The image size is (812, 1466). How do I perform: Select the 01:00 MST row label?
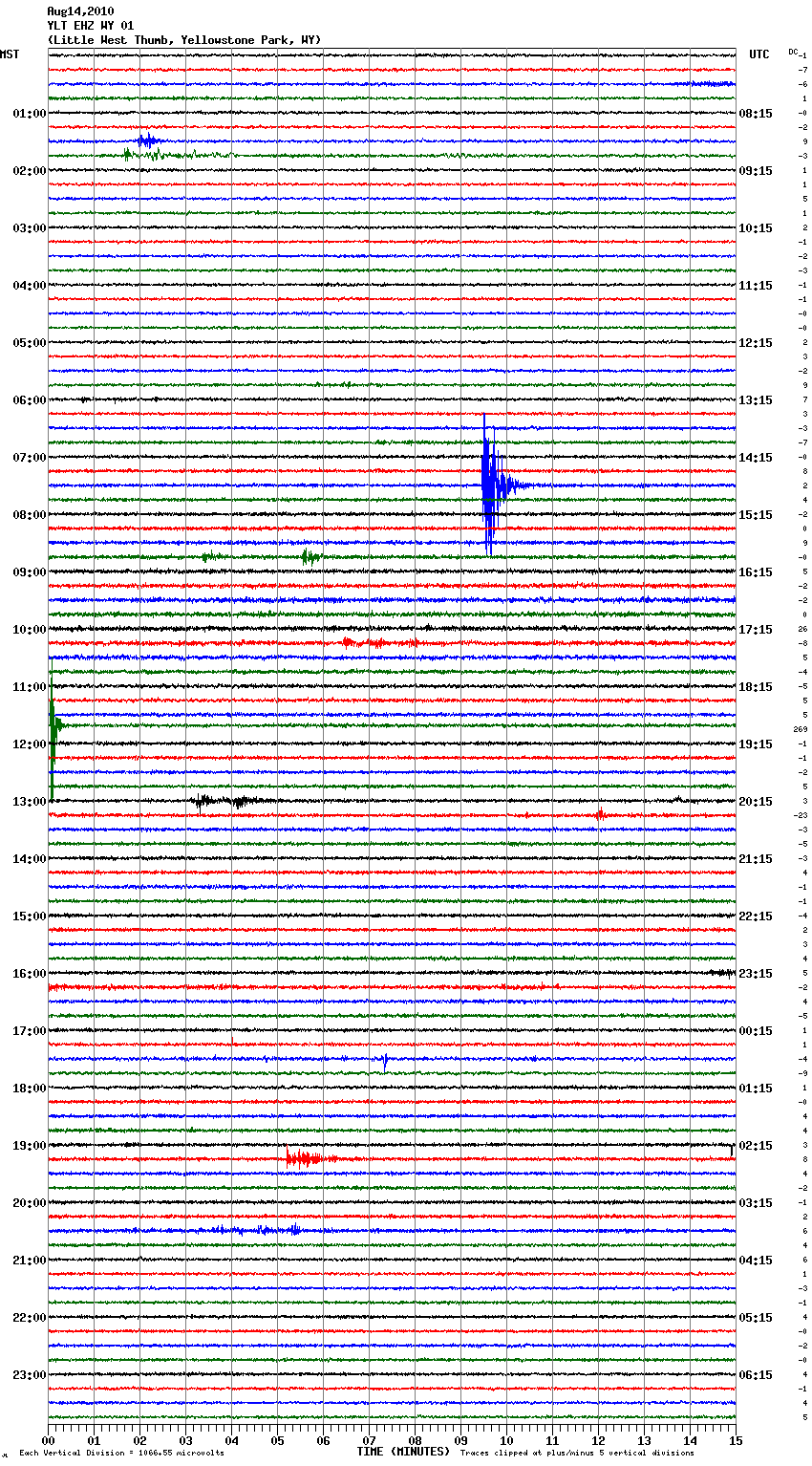coord(29,114)
